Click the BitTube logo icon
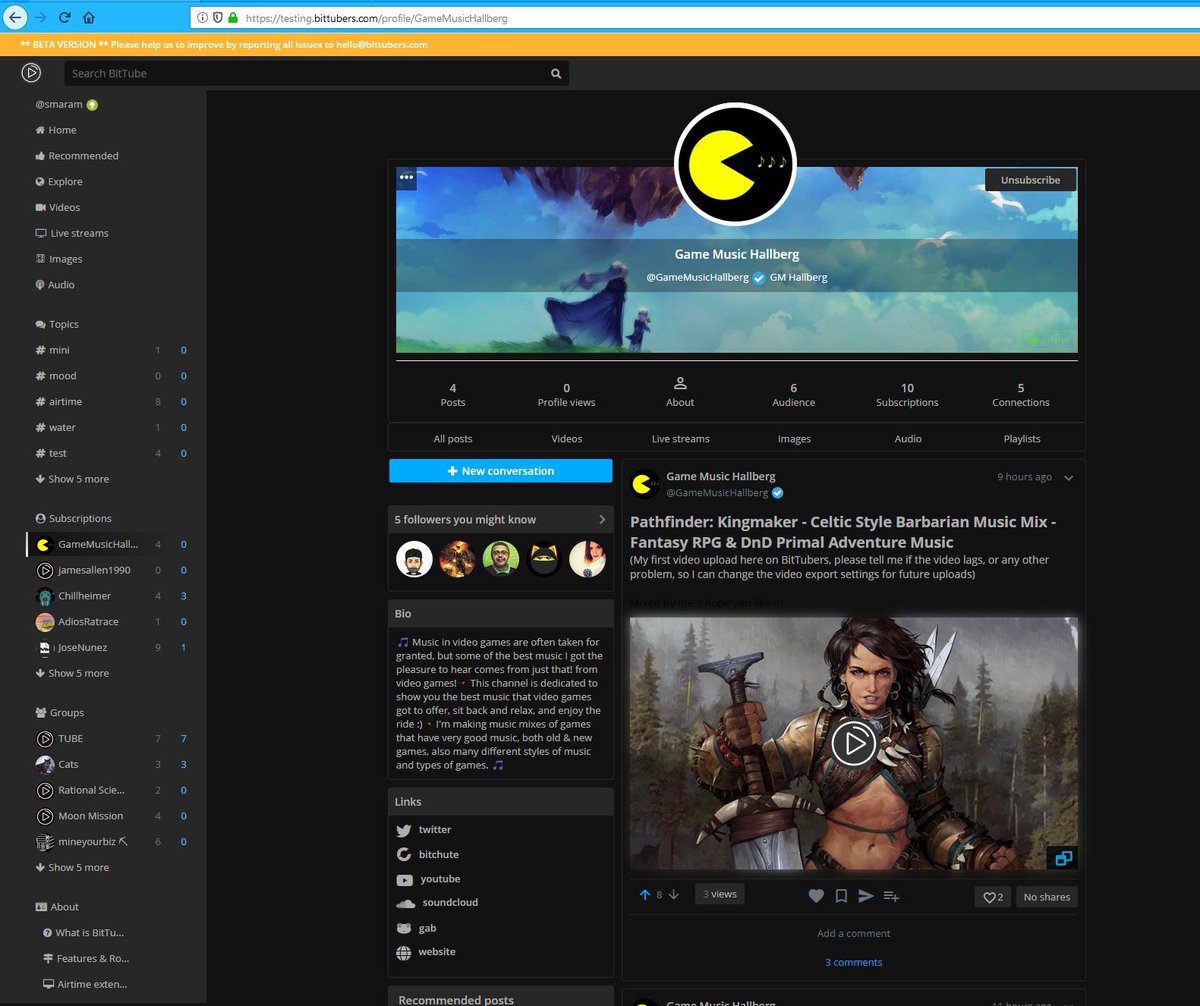The height and width of the screenshot is (1006, 1200). 31,73
